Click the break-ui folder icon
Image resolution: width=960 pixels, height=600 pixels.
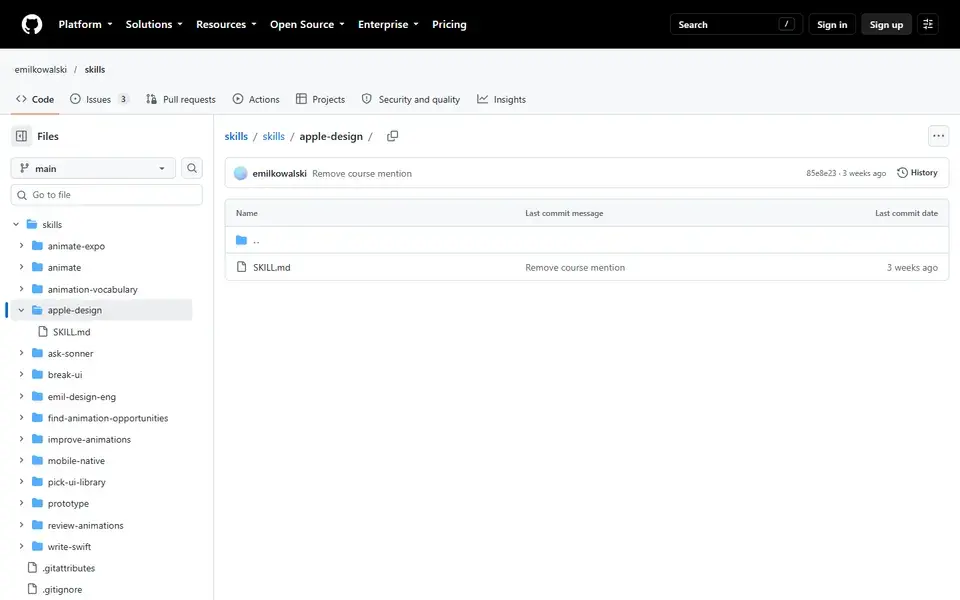click(x=37, y=375)
